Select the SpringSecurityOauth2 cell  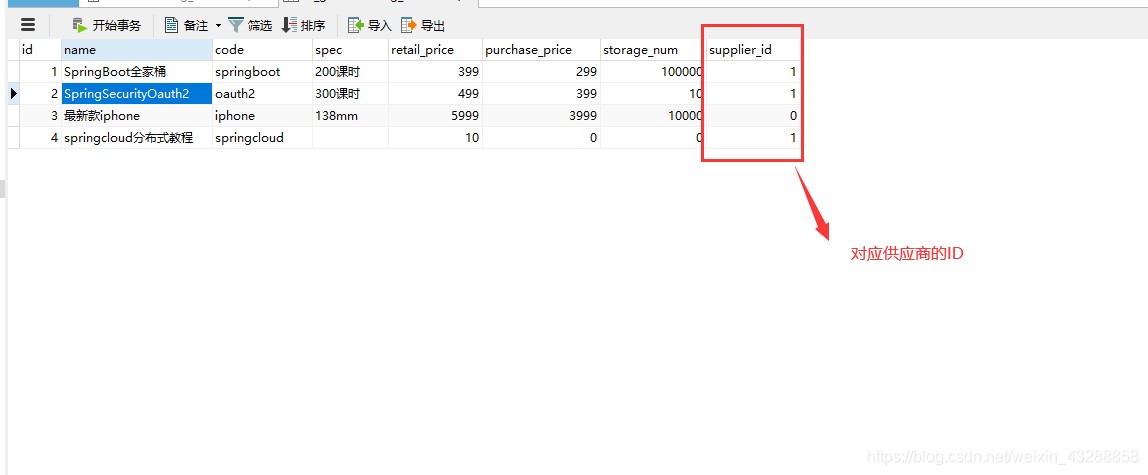(137, 94)
